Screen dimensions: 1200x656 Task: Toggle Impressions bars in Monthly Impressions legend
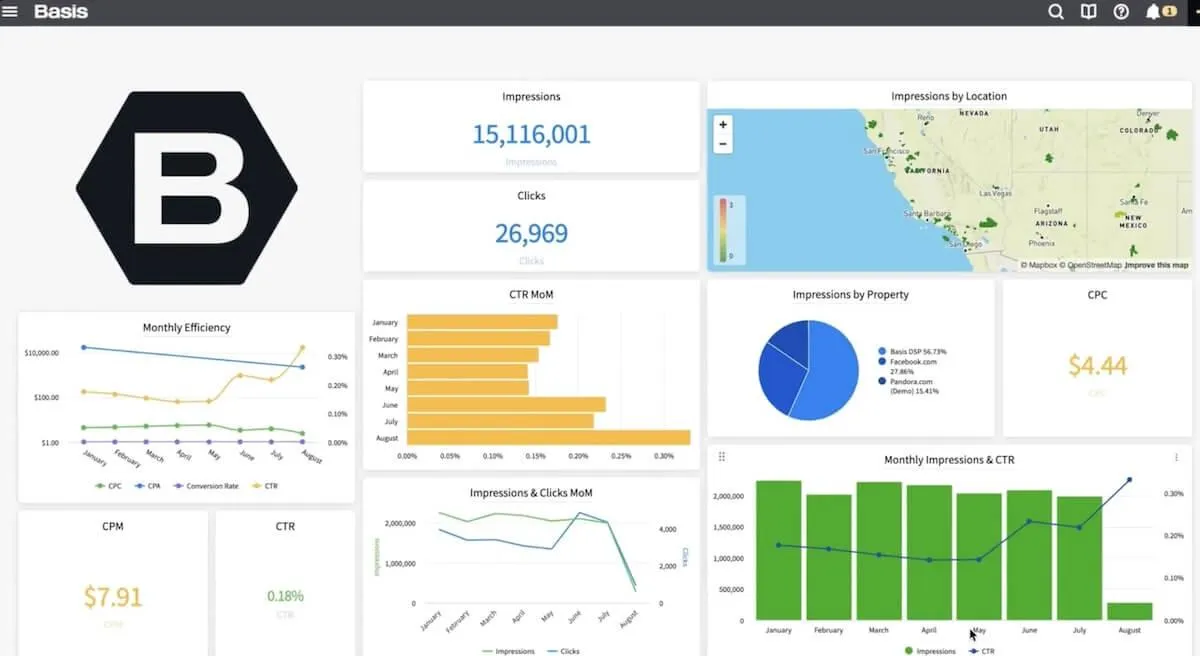point(930,651)
